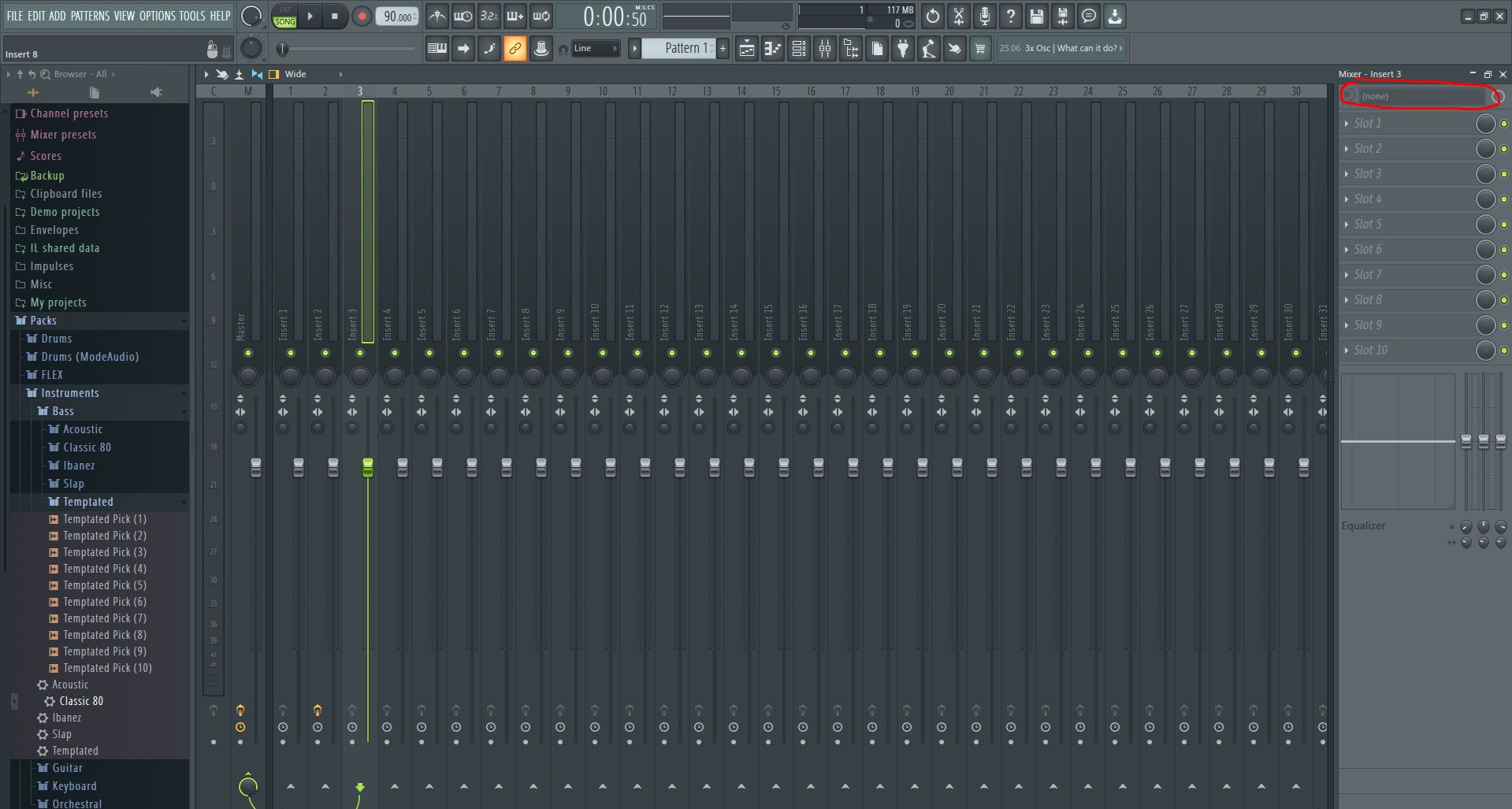Expand the Channel presets folder
The image size is (1512, 809).
point(69,113)
